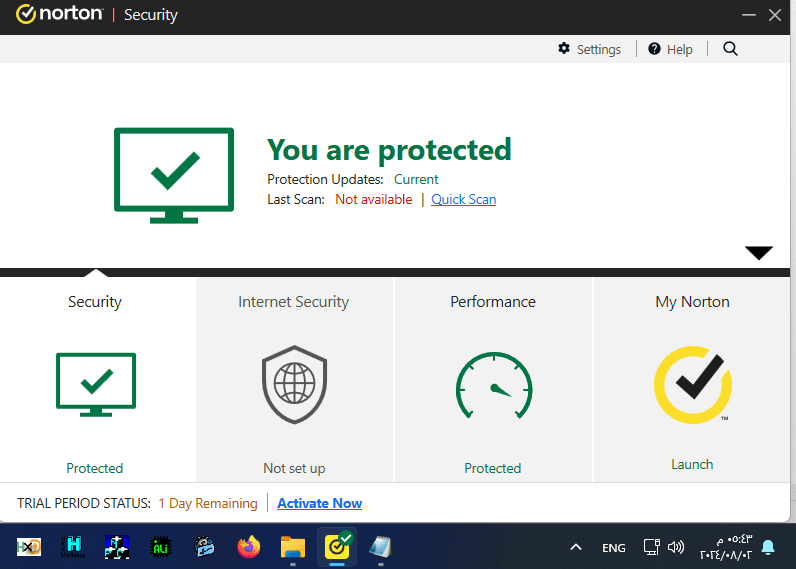Click the Internet Security shield globe icon

pos(294,385)
